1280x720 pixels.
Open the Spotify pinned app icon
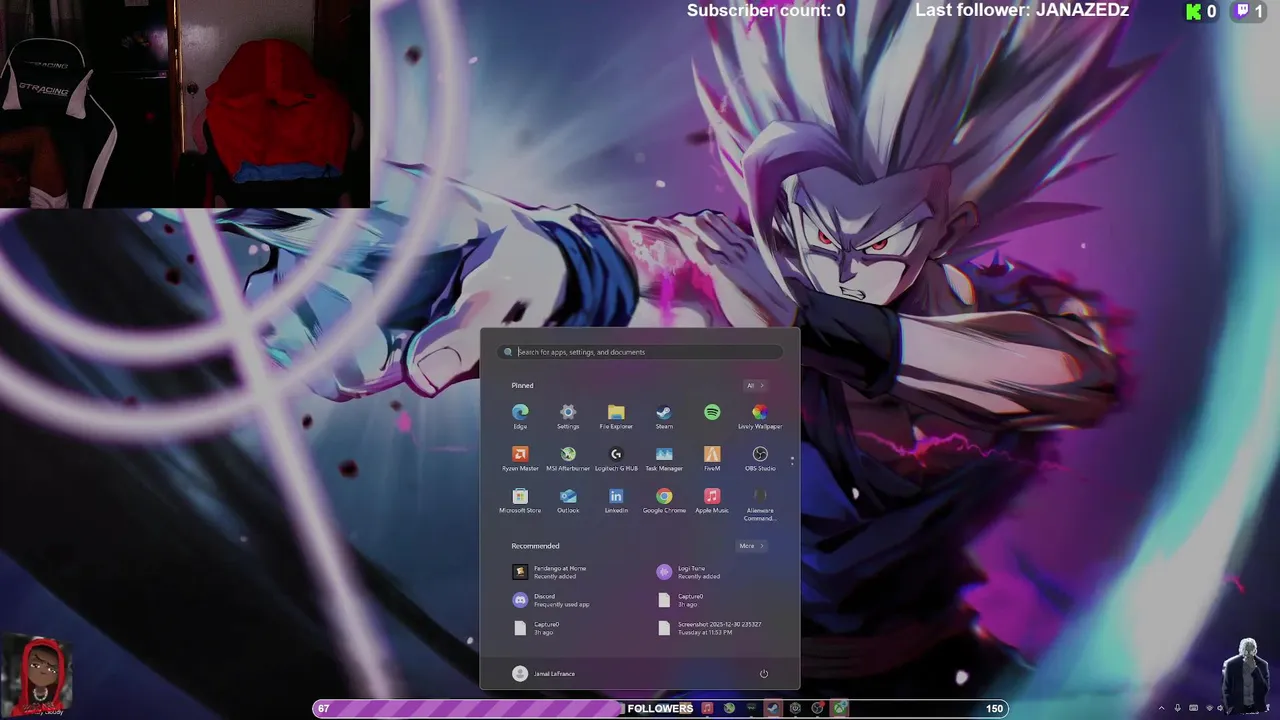[712, 413]
